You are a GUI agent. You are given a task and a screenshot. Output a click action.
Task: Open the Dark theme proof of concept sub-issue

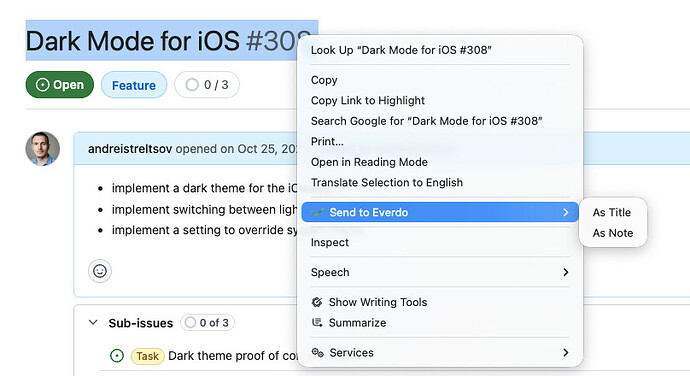click(232, 356)
